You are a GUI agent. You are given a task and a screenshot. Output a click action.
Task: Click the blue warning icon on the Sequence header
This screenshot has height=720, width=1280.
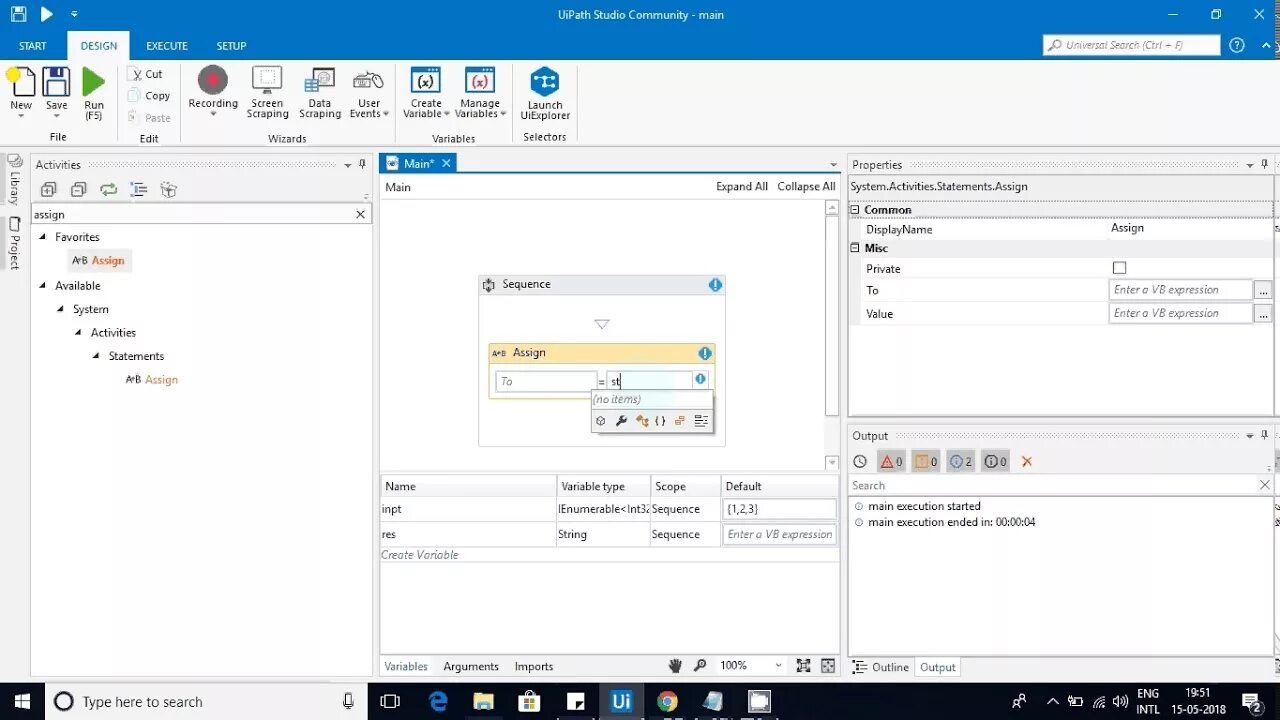[715, 285]
